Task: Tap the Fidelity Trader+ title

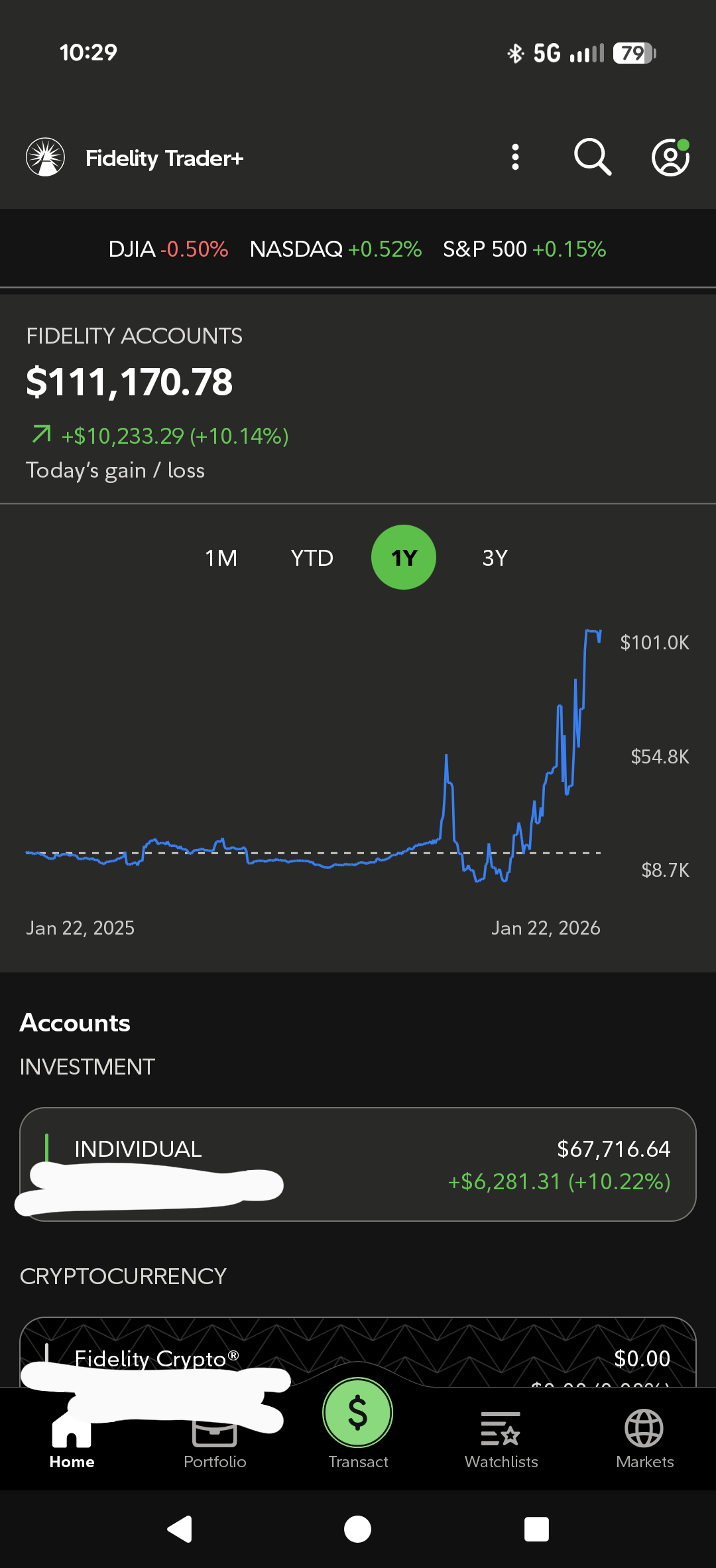Action: tap(164, 158)
